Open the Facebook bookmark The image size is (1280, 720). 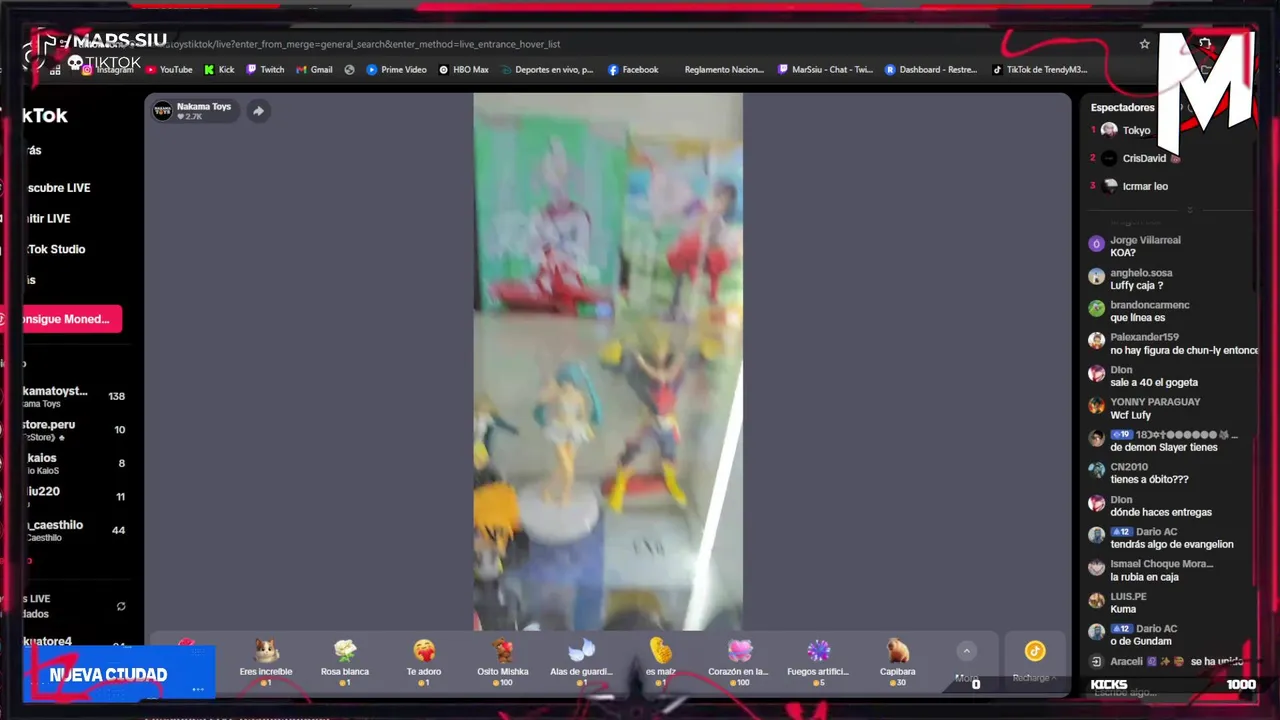[x=633, y=70]
